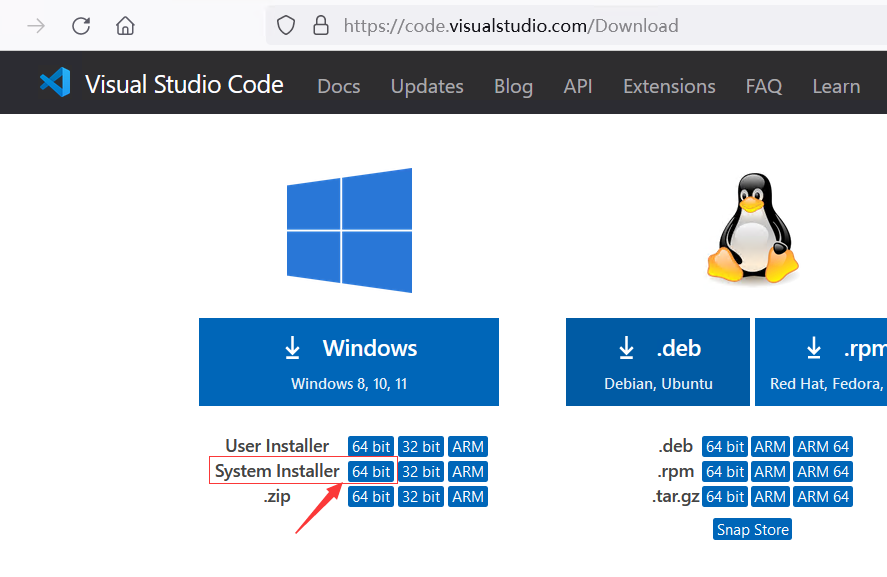Download Windows System Installer ARM

coord(468,471)
